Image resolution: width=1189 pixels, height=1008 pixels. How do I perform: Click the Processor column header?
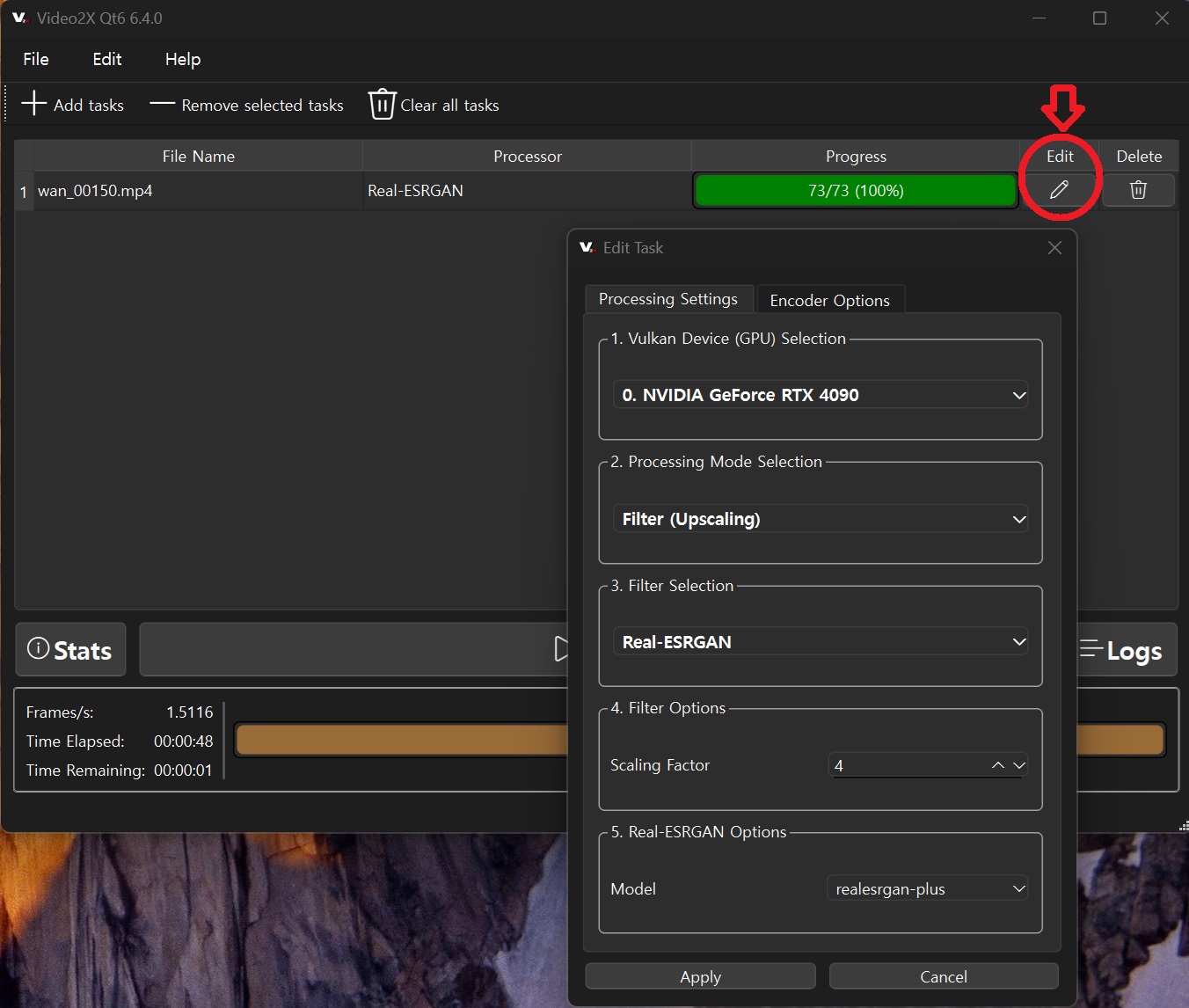coord(527,156)
